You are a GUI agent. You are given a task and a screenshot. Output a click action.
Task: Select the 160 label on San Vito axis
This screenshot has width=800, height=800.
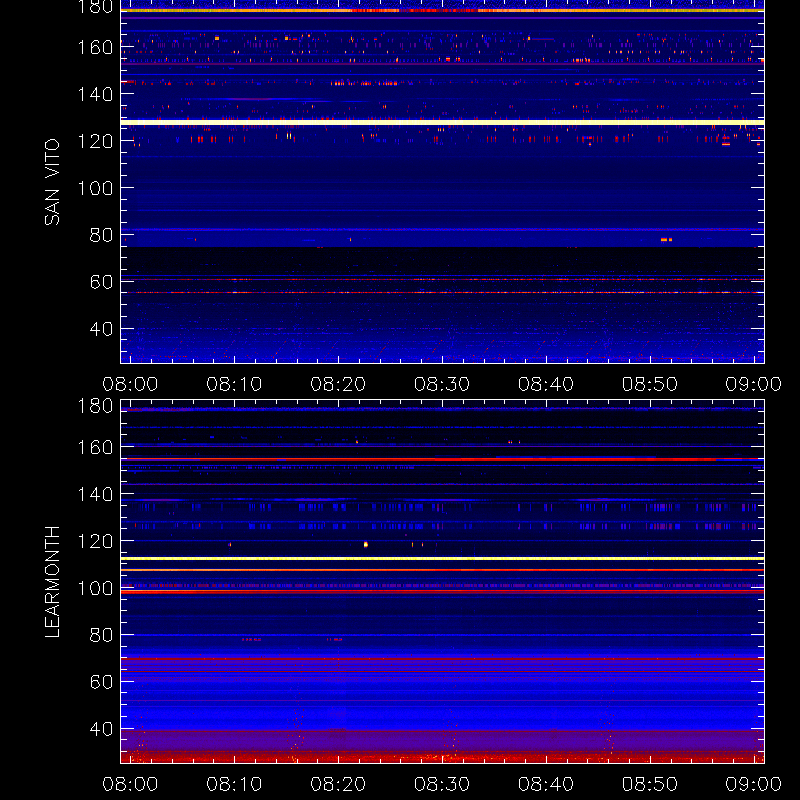click(95, 47)
